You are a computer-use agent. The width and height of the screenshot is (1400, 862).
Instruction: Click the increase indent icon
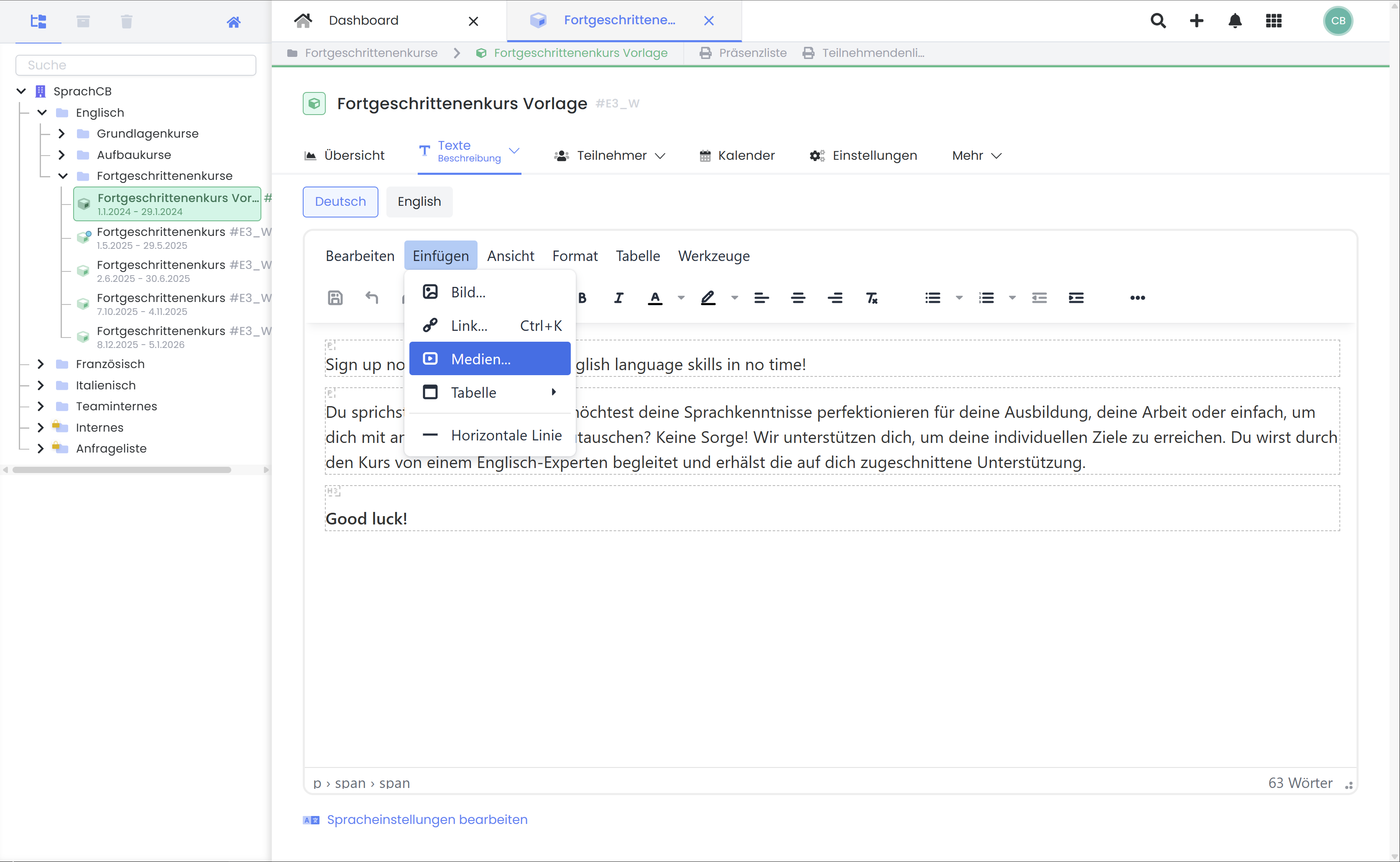tap(1076, 298)
